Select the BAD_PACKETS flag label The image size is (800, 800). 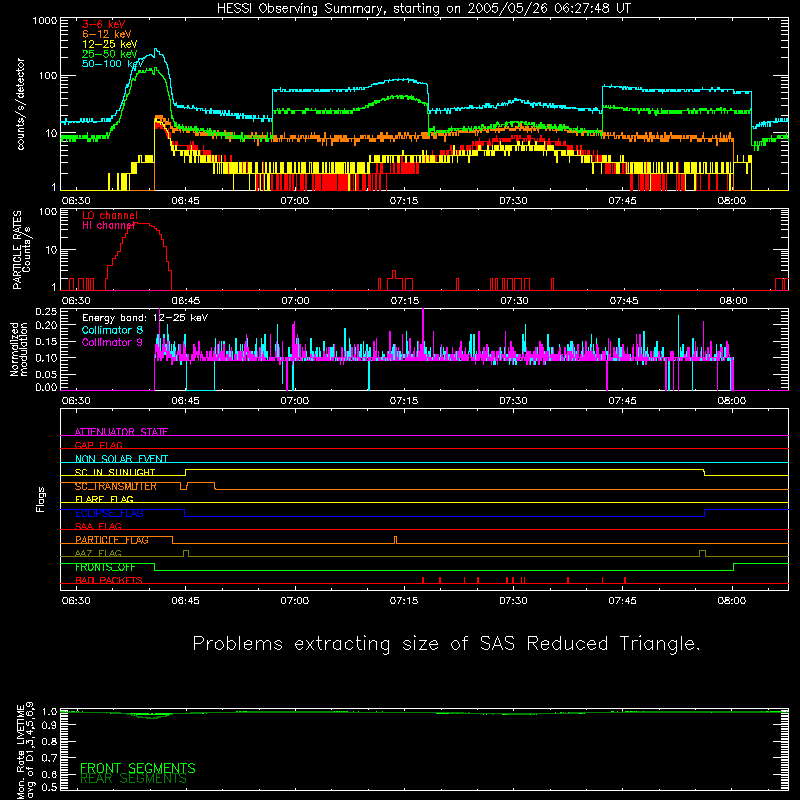tap(109, 580)
